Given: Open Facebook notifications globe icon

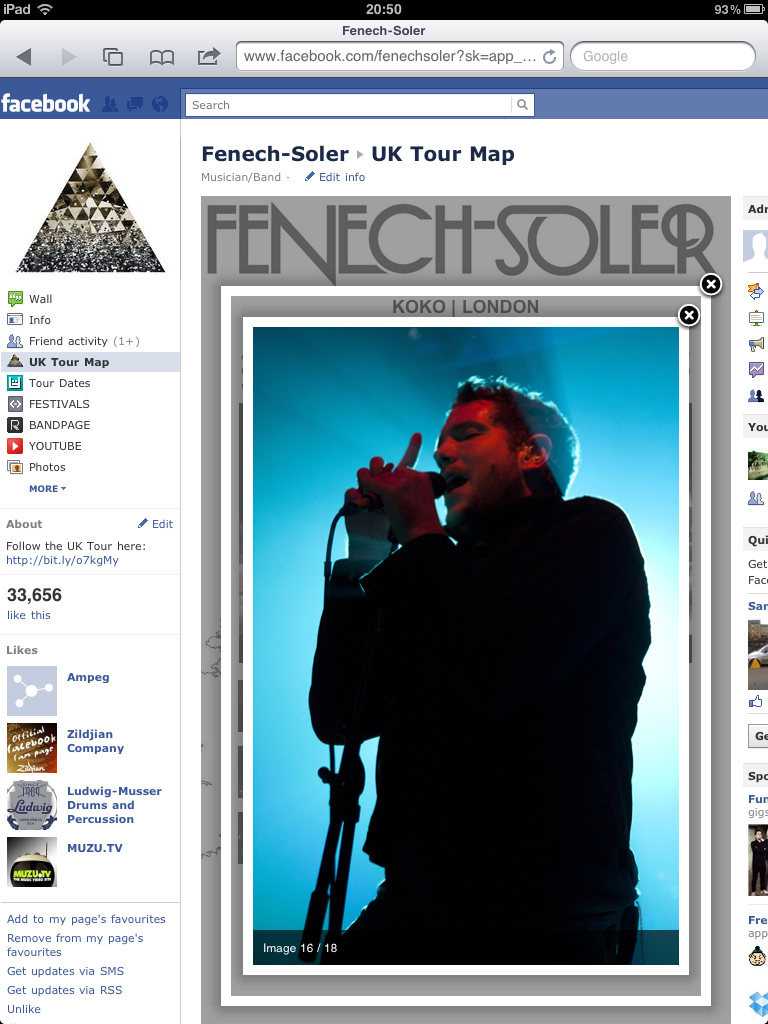Looking at the screenshot, I should (x=159, y=104).
